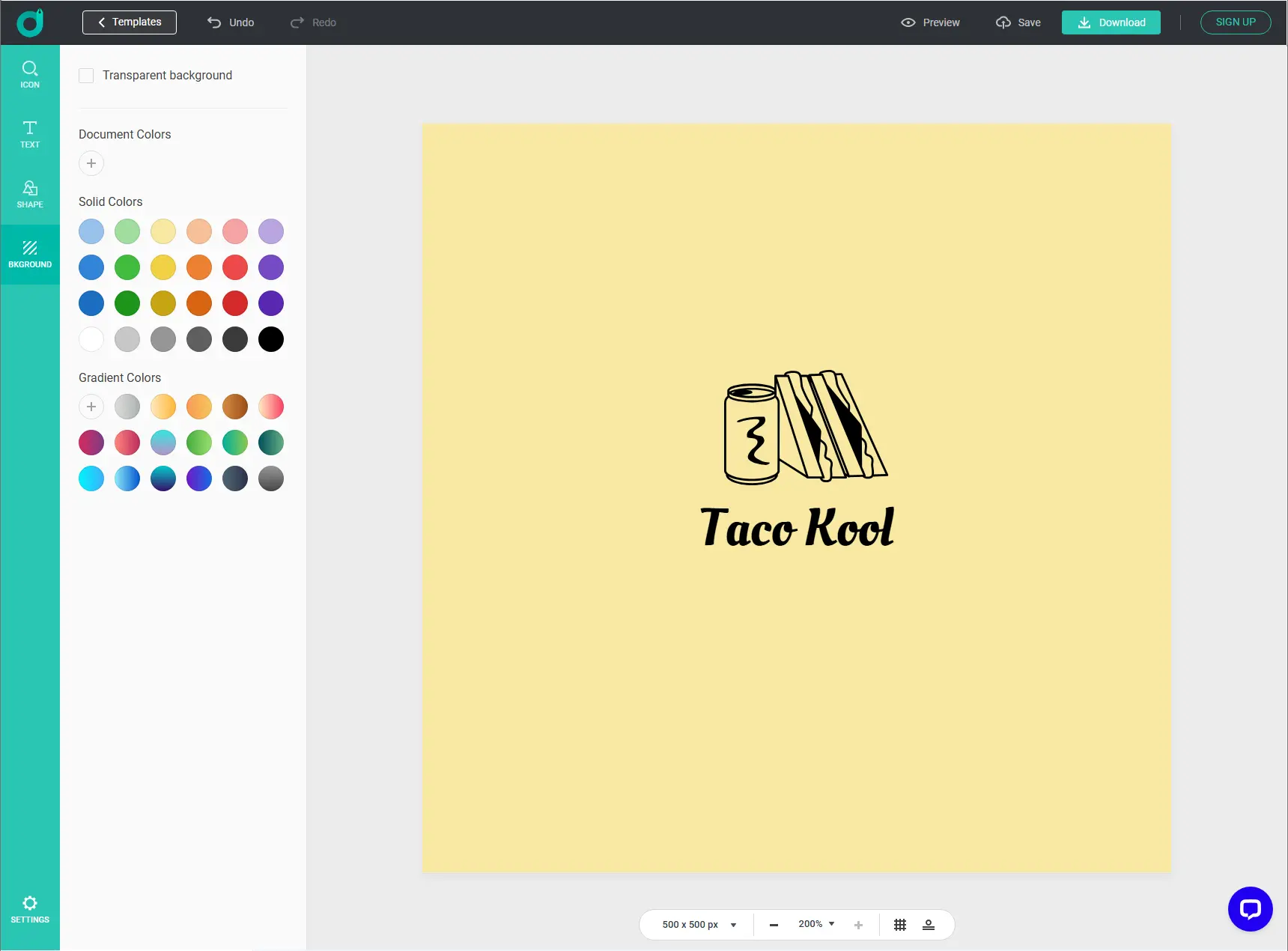
Task: Apply the dark green solid swatch
Action: [127, 303]
